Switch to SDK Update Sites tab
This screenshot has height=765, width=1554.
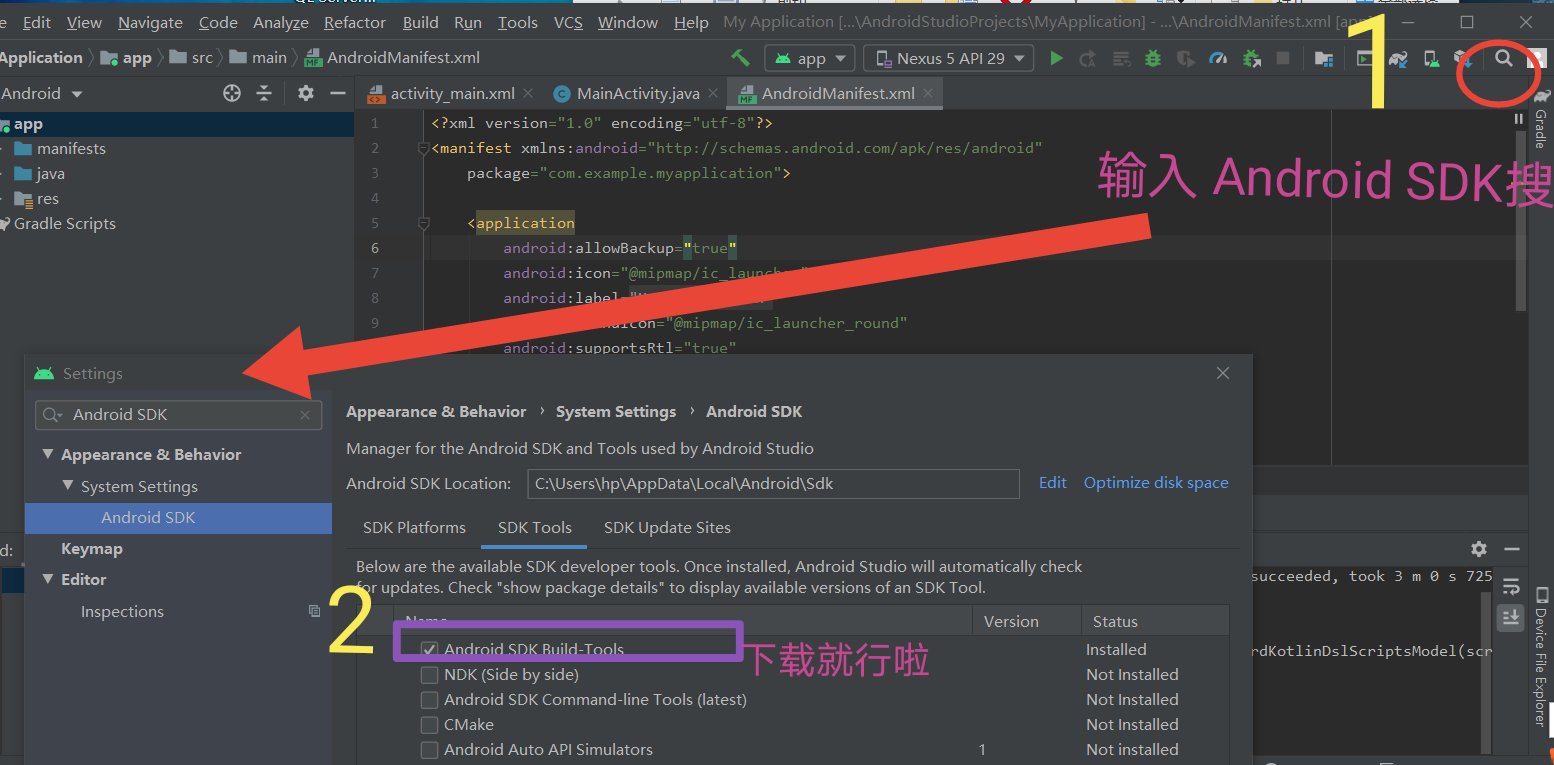tap(667, 527)
